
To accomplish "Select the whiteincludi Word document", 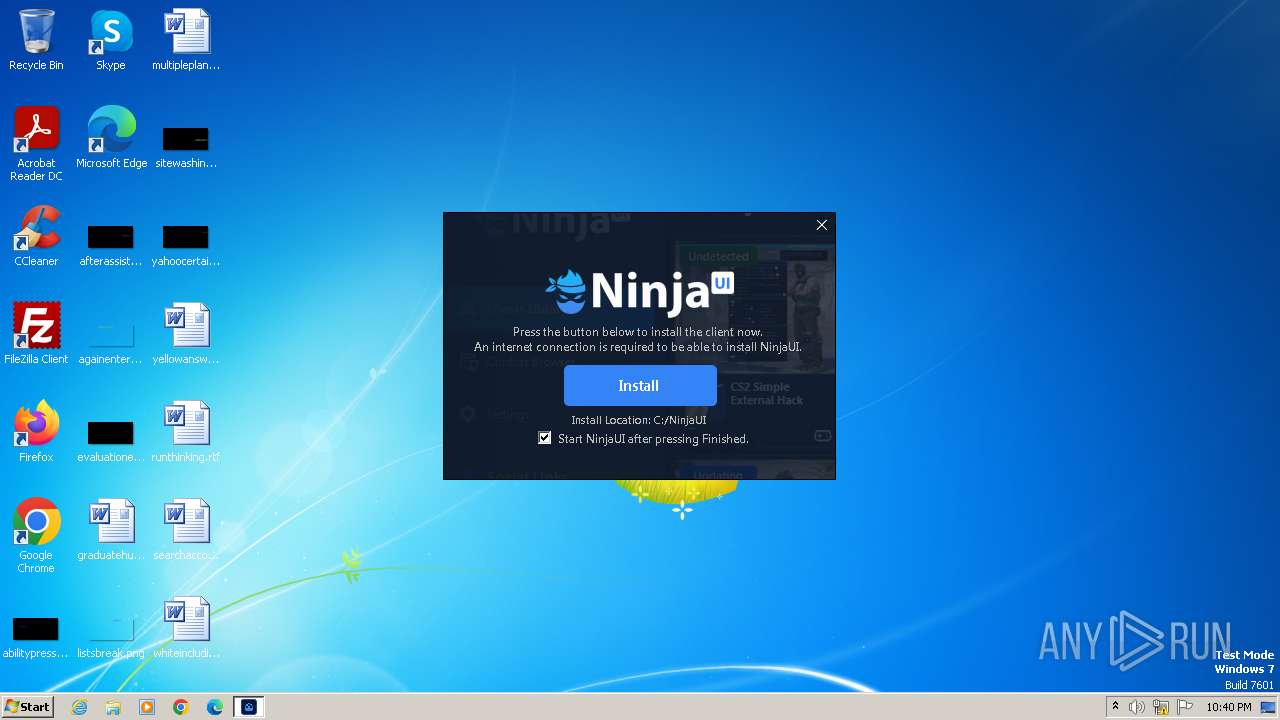I will tap(186, 628).
